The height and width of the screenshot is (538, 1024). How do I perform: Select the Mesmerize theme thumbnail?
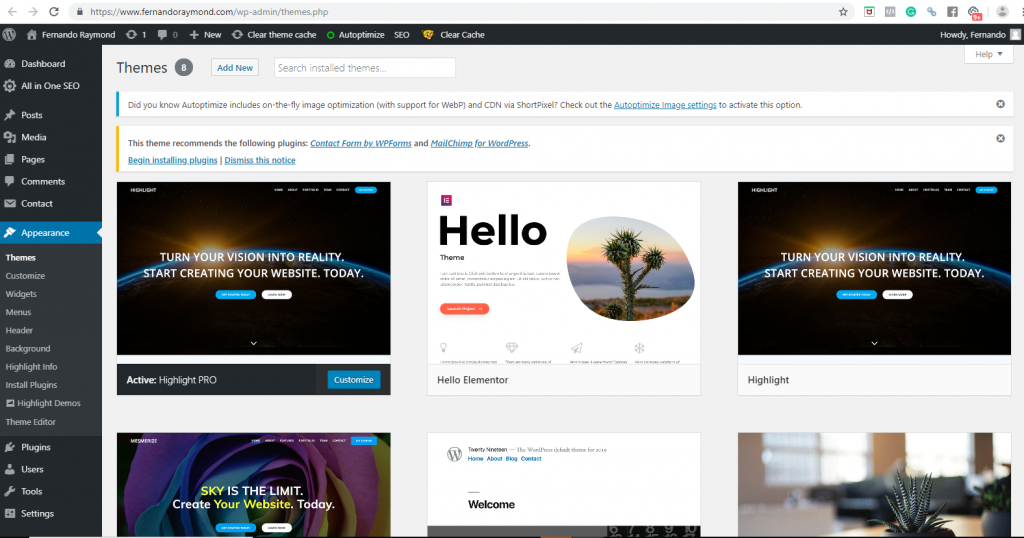[253, 484]
